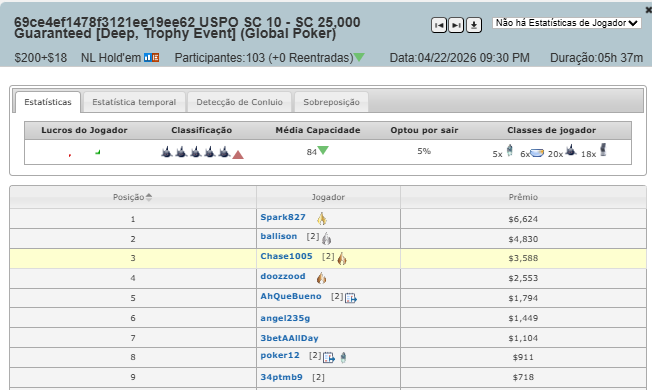Screen dimensions: 652x390
Task: Click the 18x player class icon
Action: click(x=603, y=150)
